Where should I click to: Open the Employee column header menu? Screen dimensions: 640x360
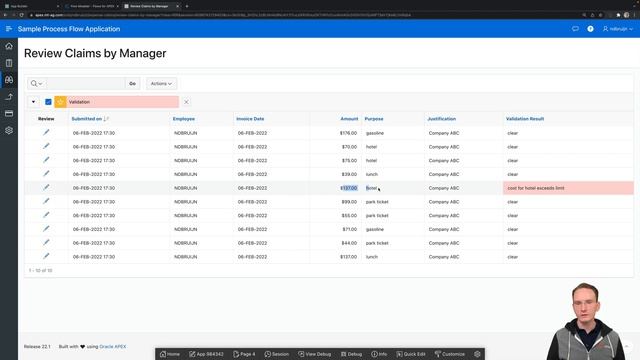point(184,119)
